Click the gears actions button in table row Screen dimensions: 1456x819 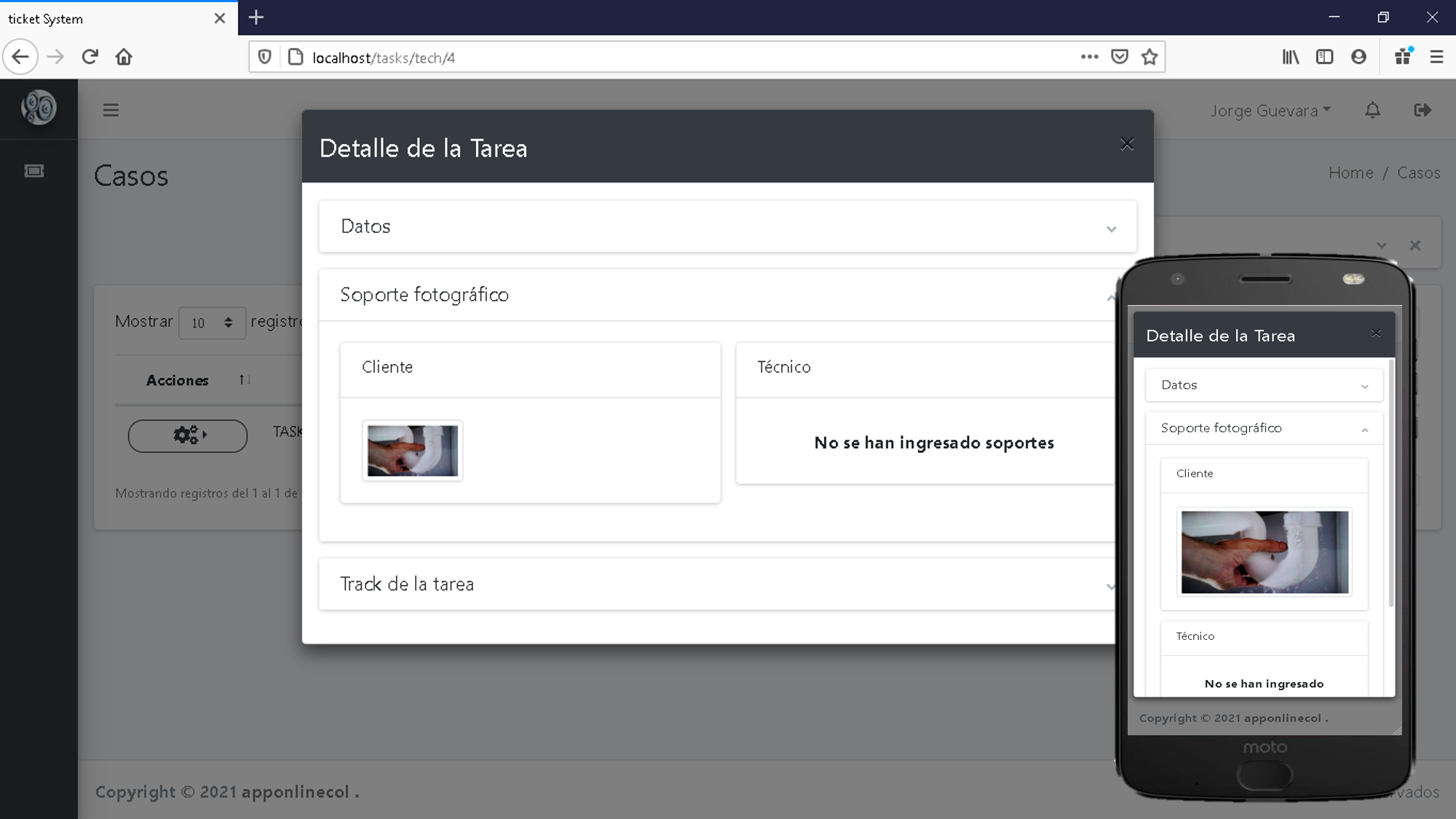(x=188, y=435)
